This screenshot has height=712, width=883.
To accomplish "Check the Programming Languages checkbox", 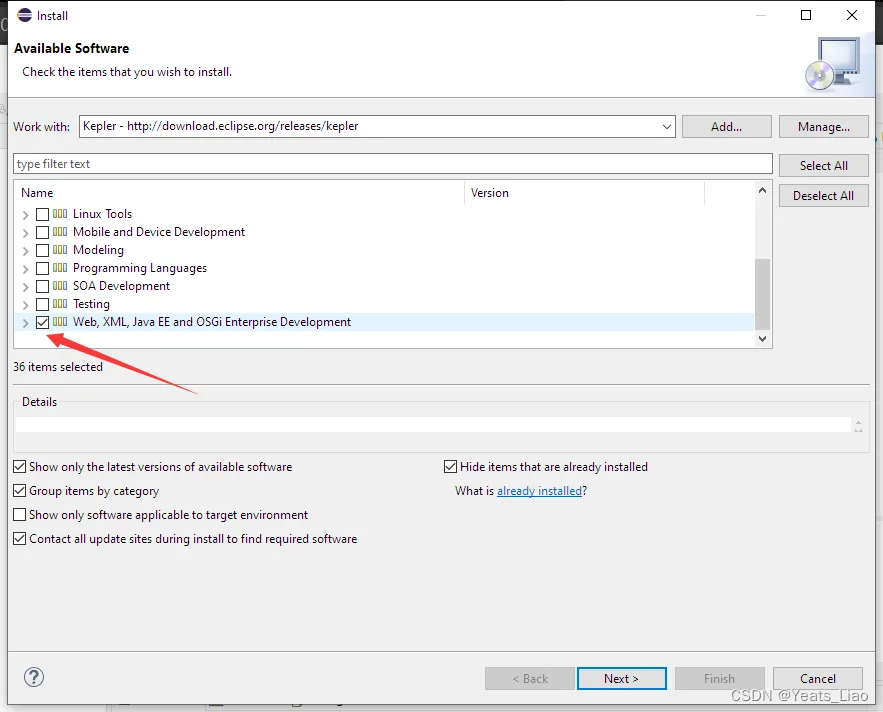I will 42,268.
